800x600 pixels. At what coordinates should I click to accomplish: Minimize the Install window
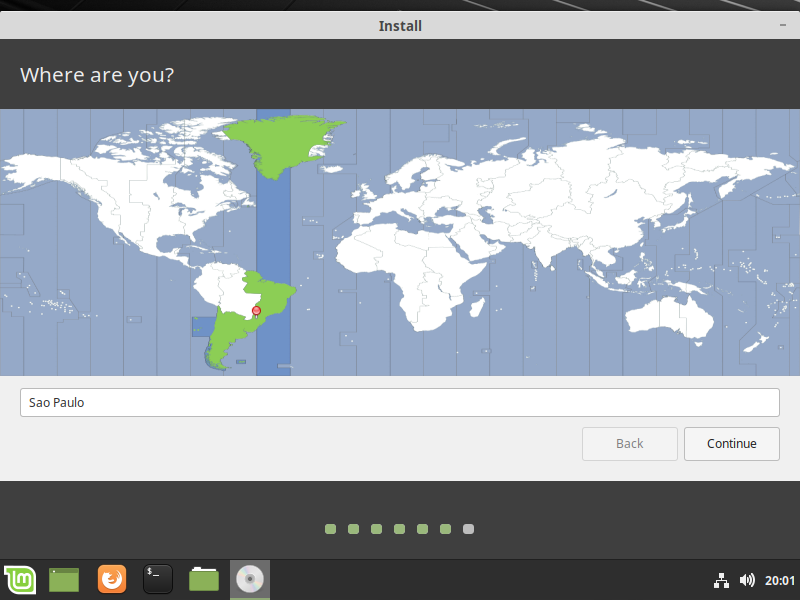click(783, 25)
